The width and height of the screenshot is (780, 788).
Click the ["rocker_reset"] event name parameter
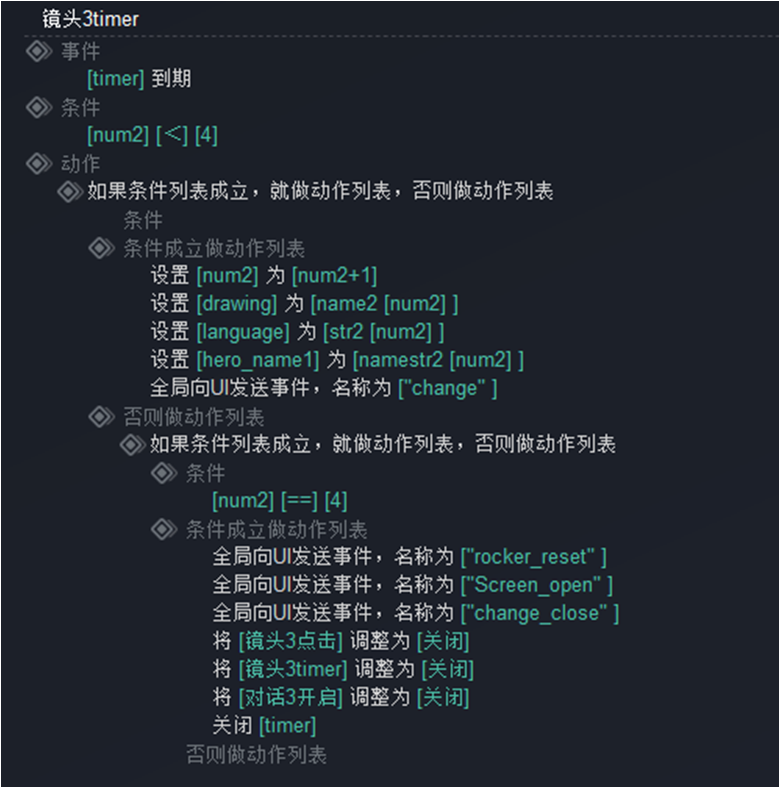(x=534, y=557)
